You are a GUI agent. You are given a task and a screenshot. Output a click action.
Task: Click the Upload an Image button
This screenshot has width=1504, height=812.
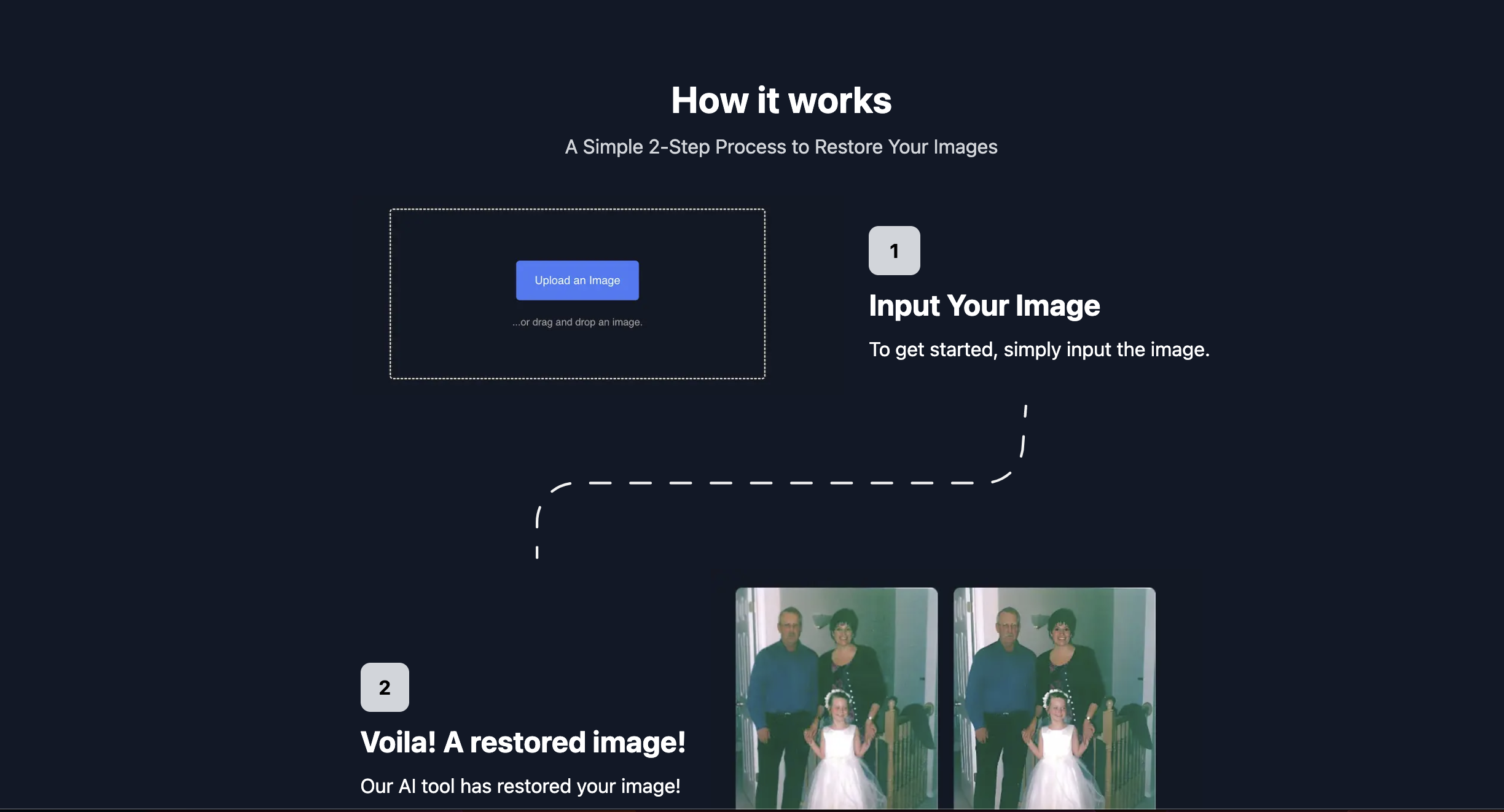click(x=577, y=281)
